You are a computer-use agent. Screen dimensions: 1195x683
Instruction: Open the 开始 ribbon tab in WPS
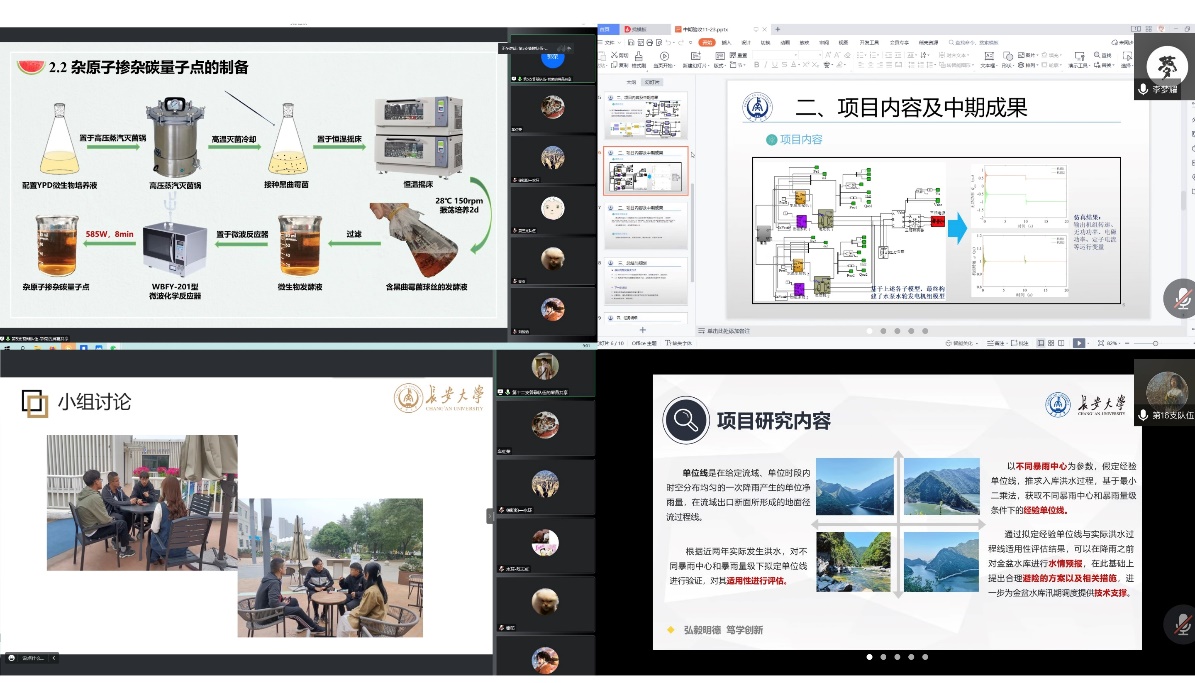pyautogui.click(x=707, y=42)
